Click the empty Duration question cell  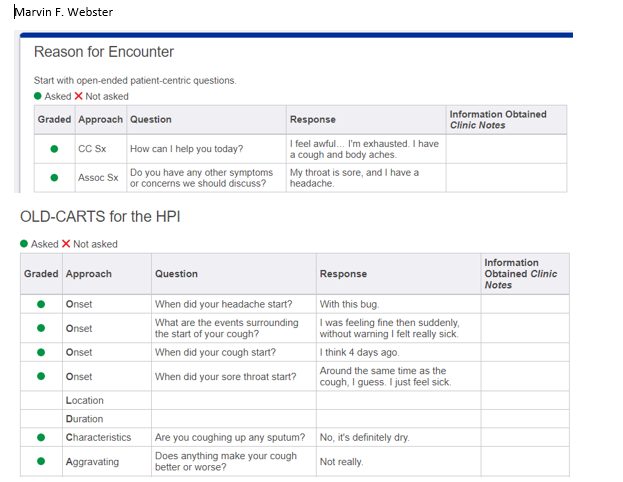pyautogui.click(x=234, y=419)
